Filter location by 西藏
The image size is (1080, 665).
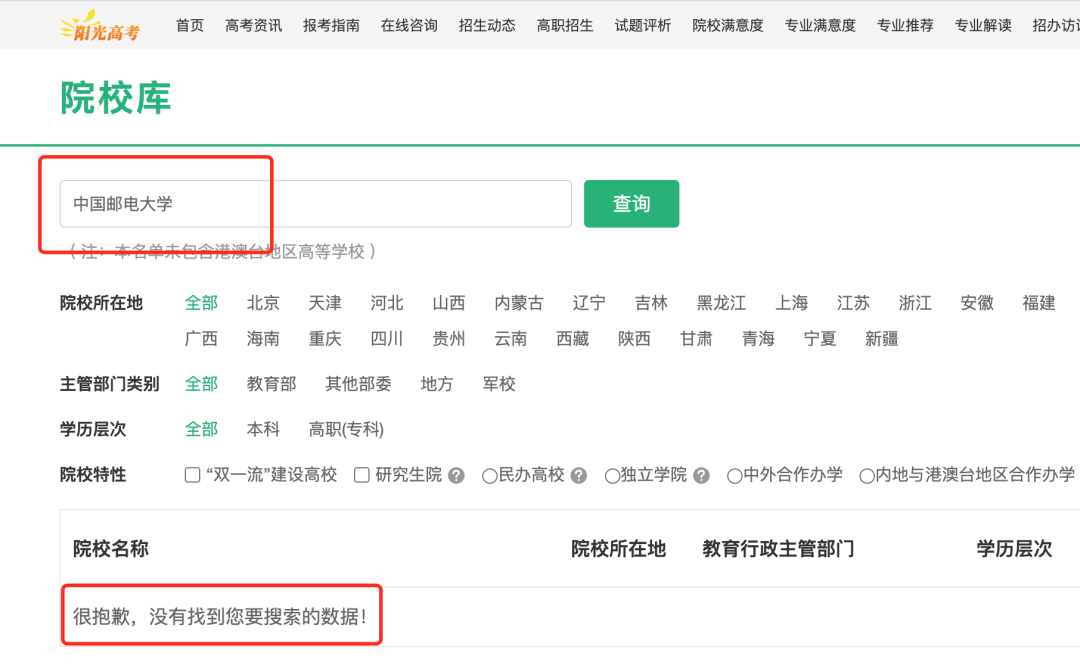coord(573,339)
